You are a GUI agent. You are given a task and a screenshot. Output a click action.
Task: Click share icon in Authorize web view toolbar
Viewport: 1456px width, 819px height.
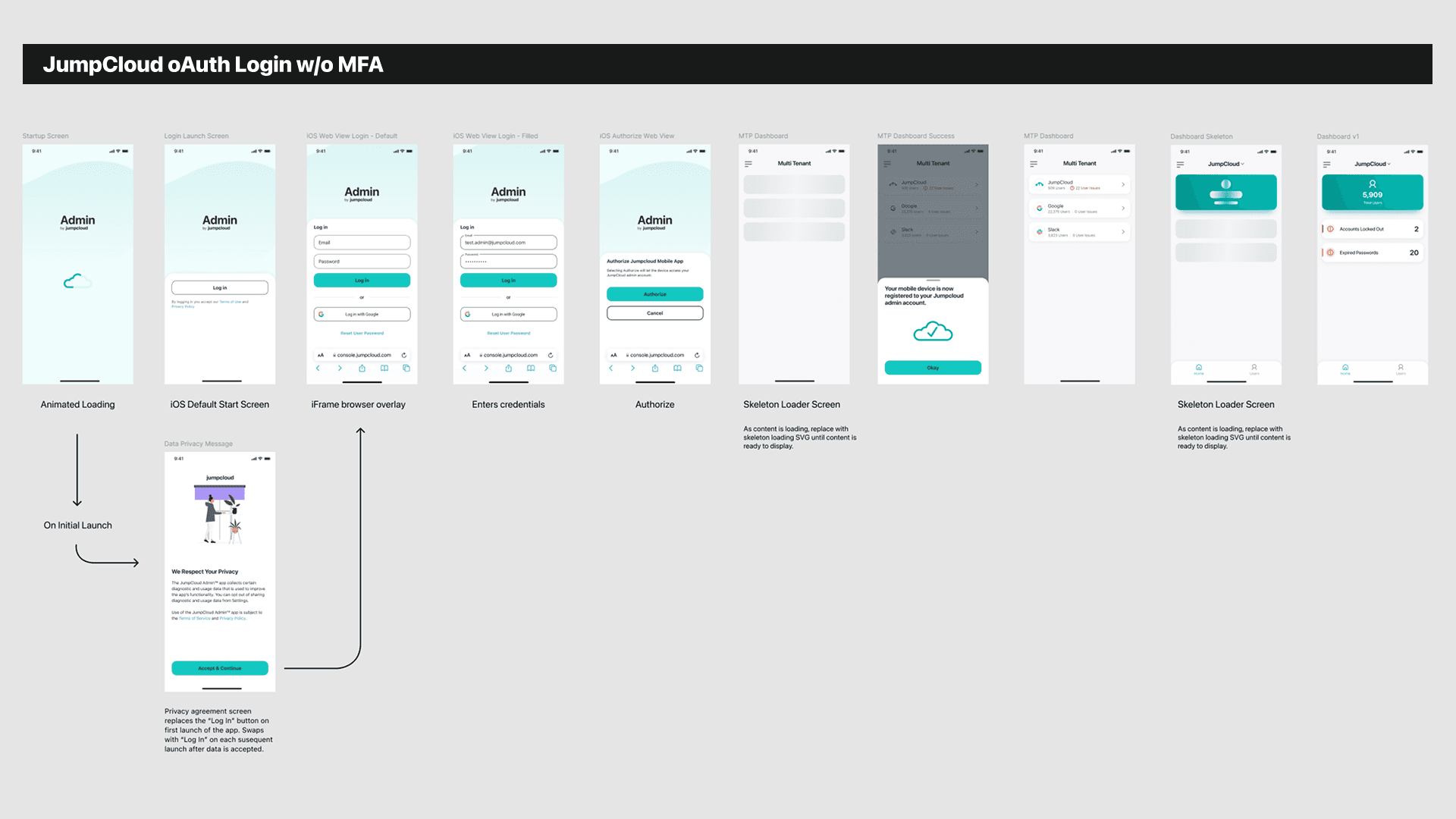[655, 369]
